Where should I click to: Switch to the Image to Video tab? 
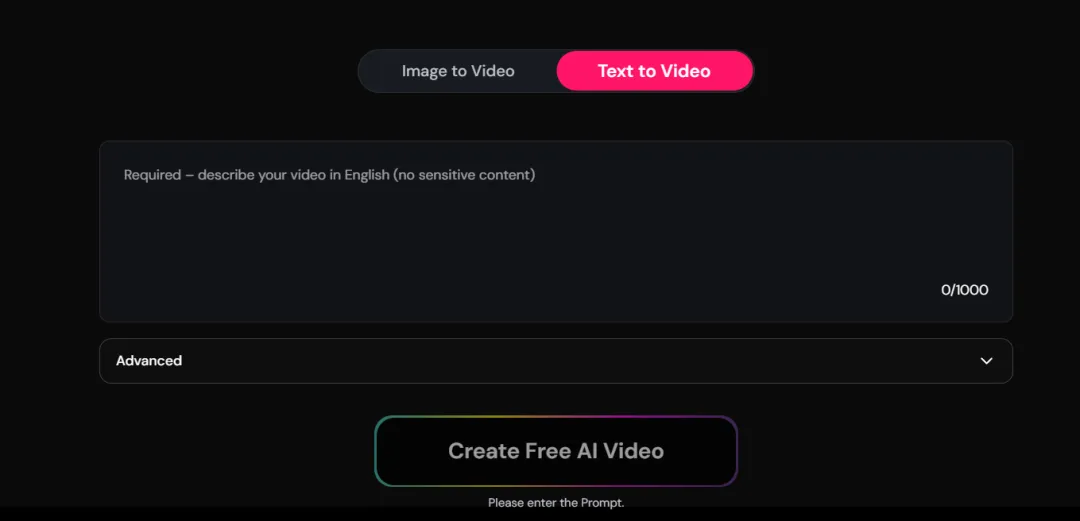click(x=458, y=71)
